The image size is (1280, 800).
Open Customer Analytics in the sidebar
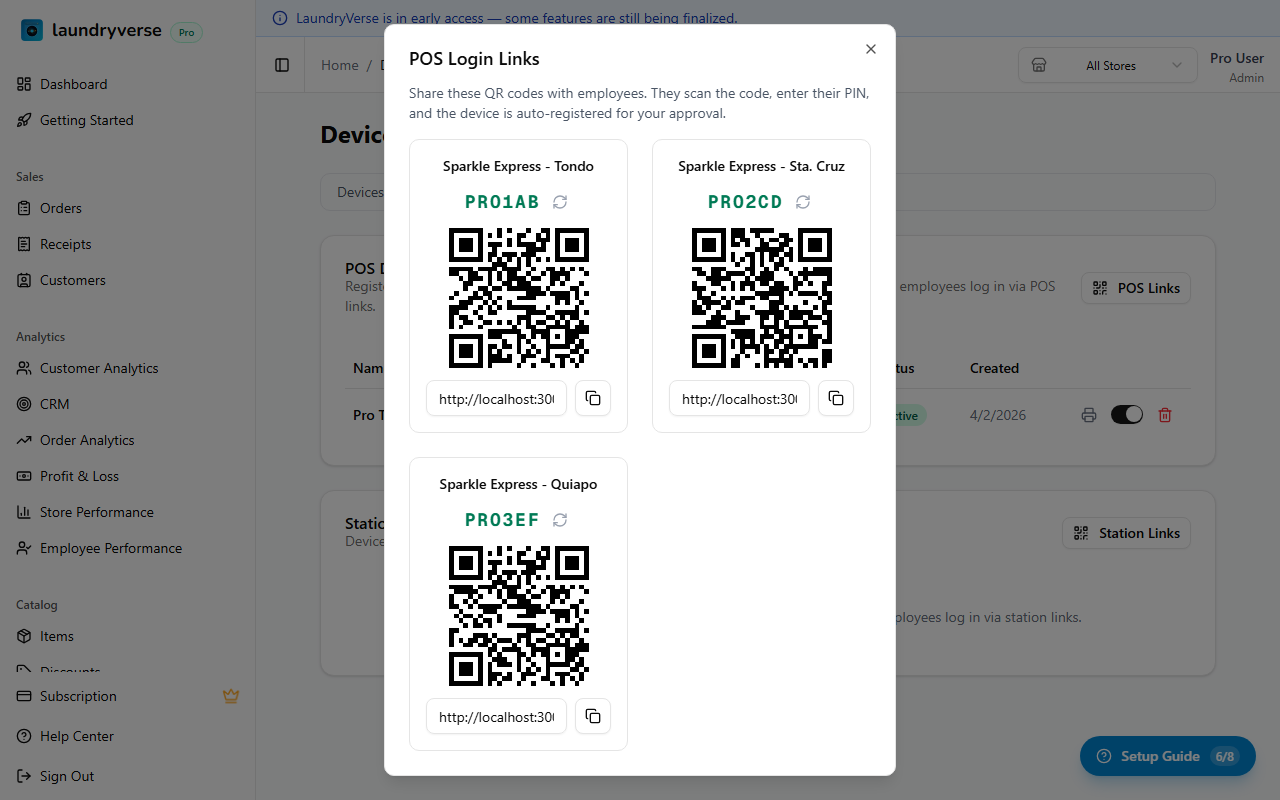99,368
